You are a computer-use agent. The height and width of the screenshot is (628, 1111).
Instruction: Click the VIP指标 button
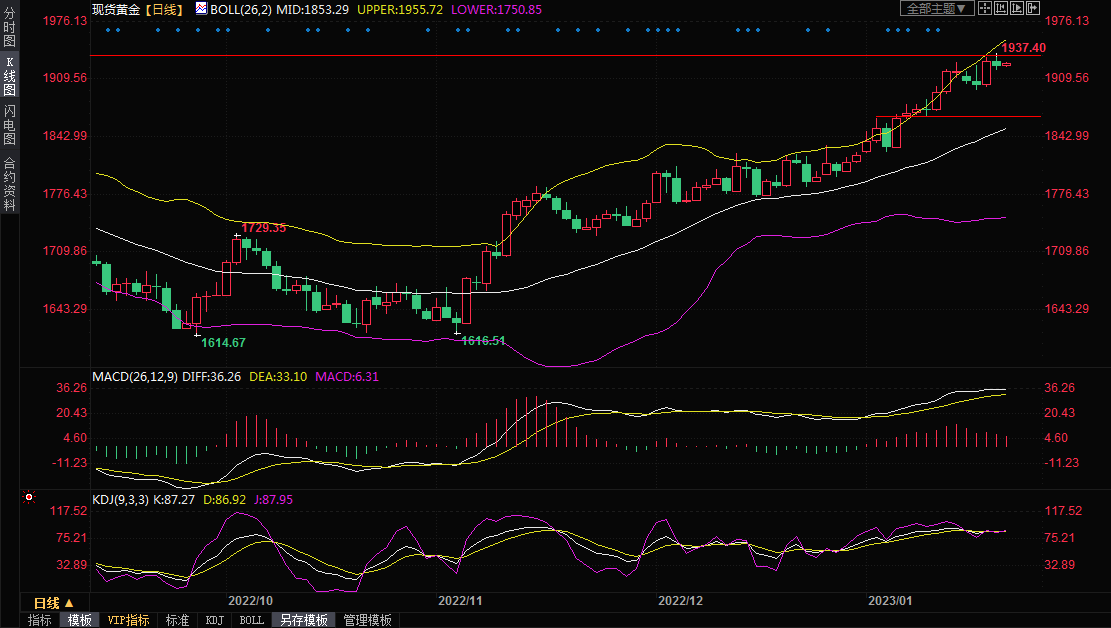(x=128, y=620)
